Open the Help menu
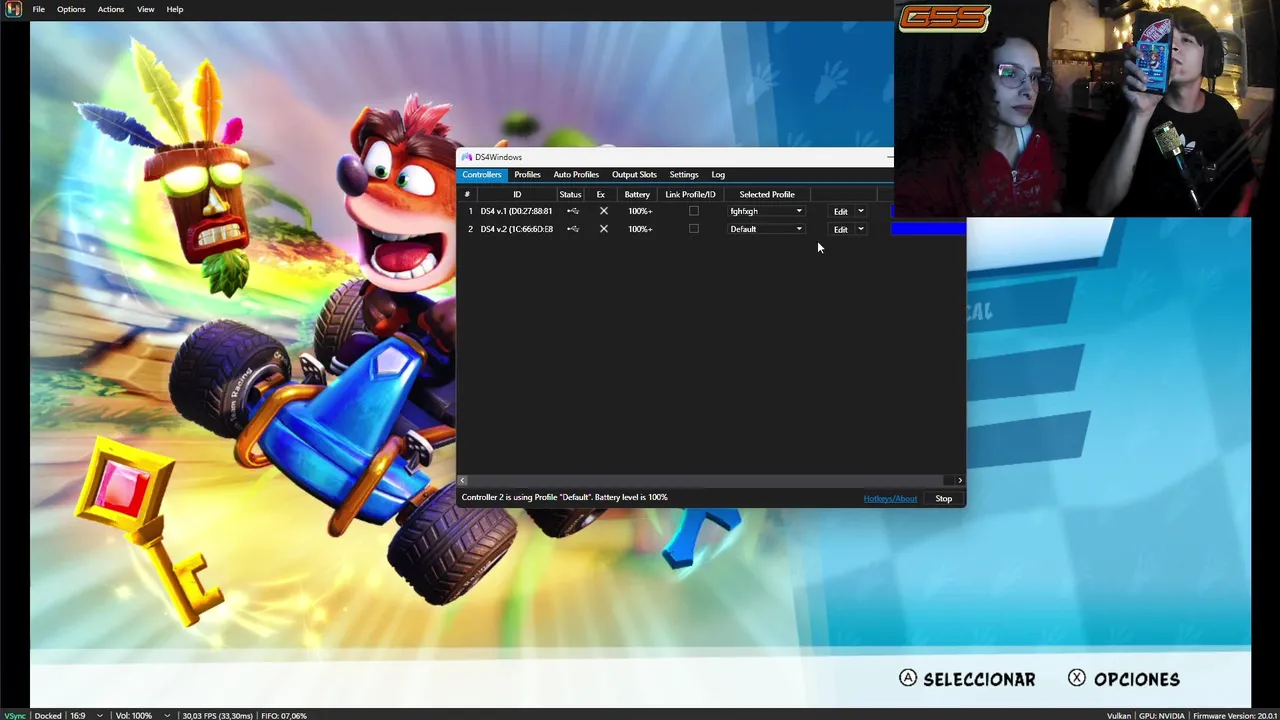This screenshot has width=1280, height=720. pos(175,9)
